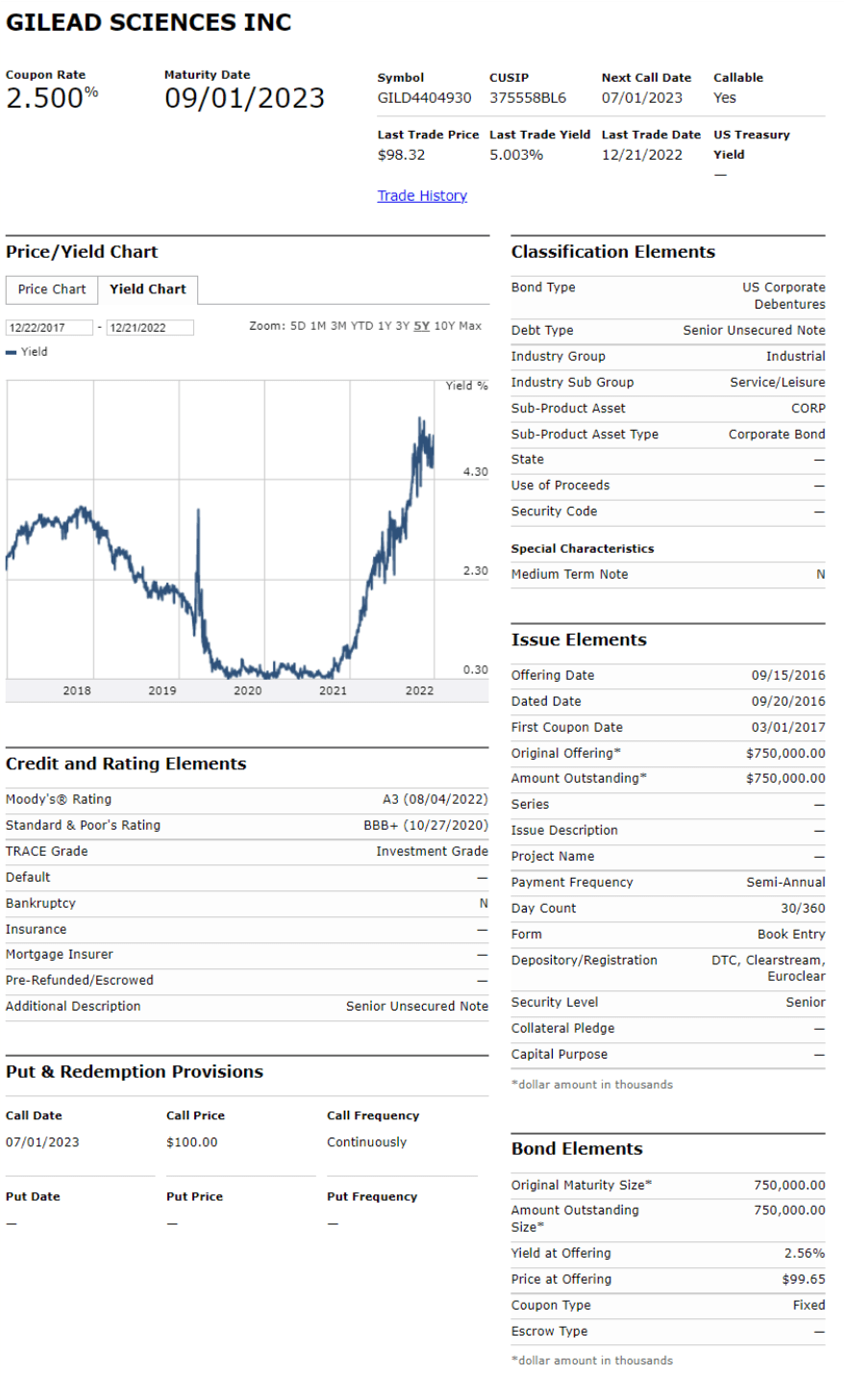The image size is (845, 1400).
Task: Set chart zoom to 1M
Action: point(318,326)
